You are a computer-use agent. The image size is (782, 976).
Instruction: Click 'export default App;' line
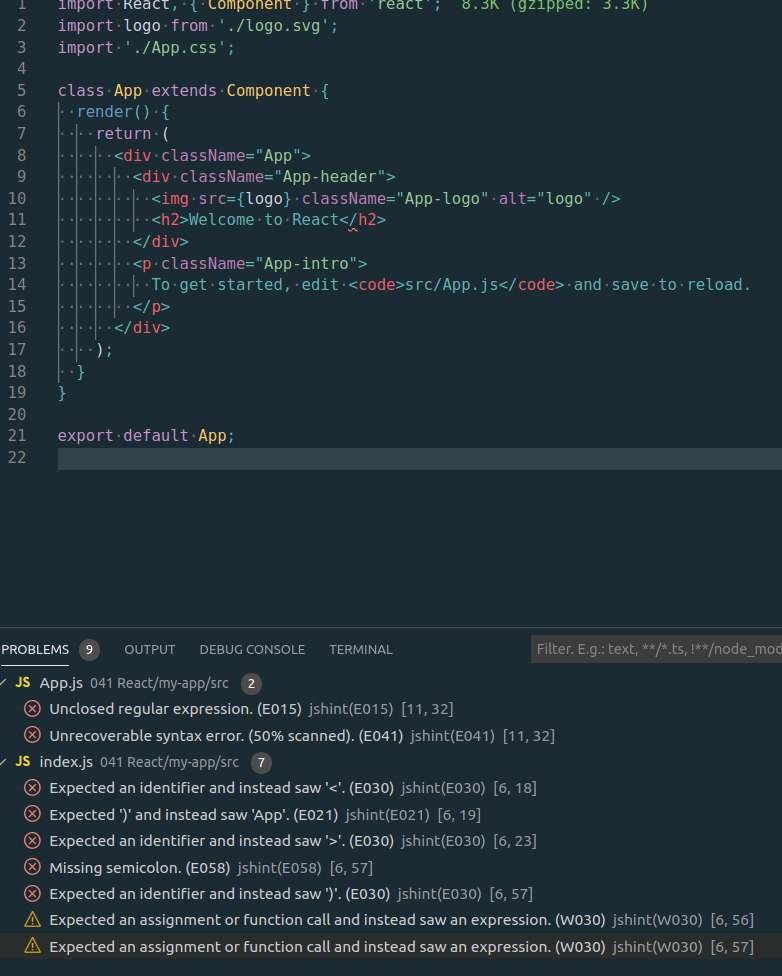point(146,436)
